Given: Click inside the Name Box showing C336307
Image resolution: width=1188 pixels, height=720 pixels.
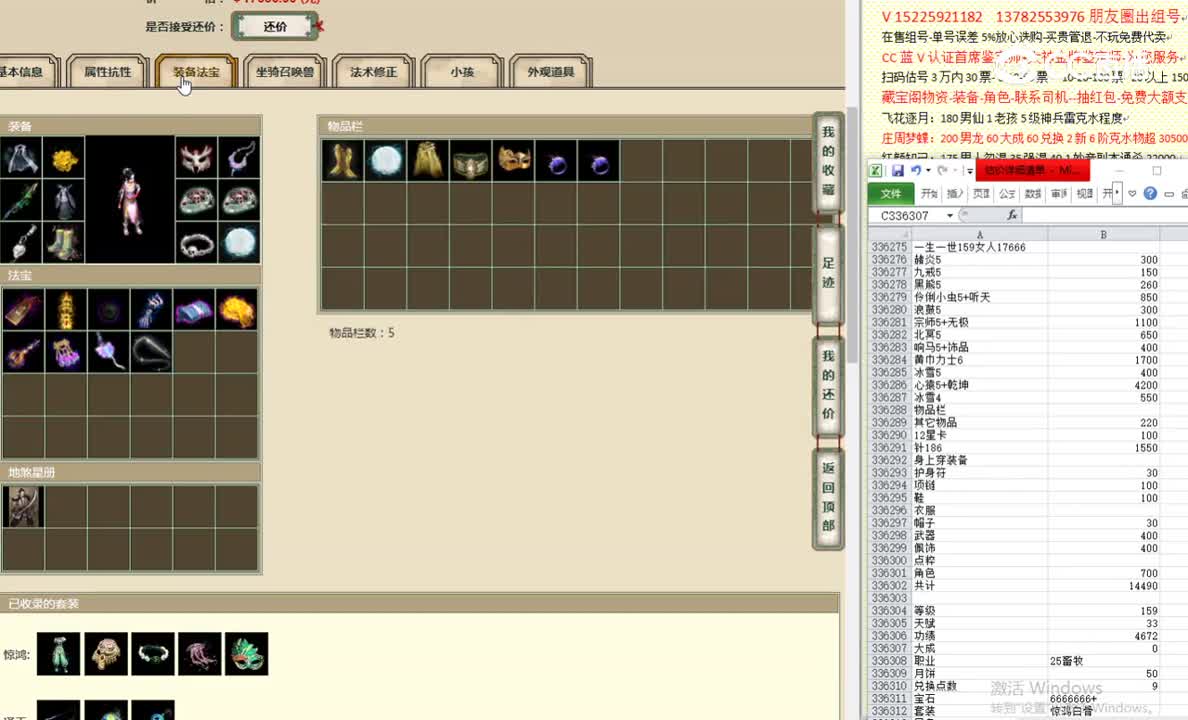Looking at the screenshot, I should point(905,215).
